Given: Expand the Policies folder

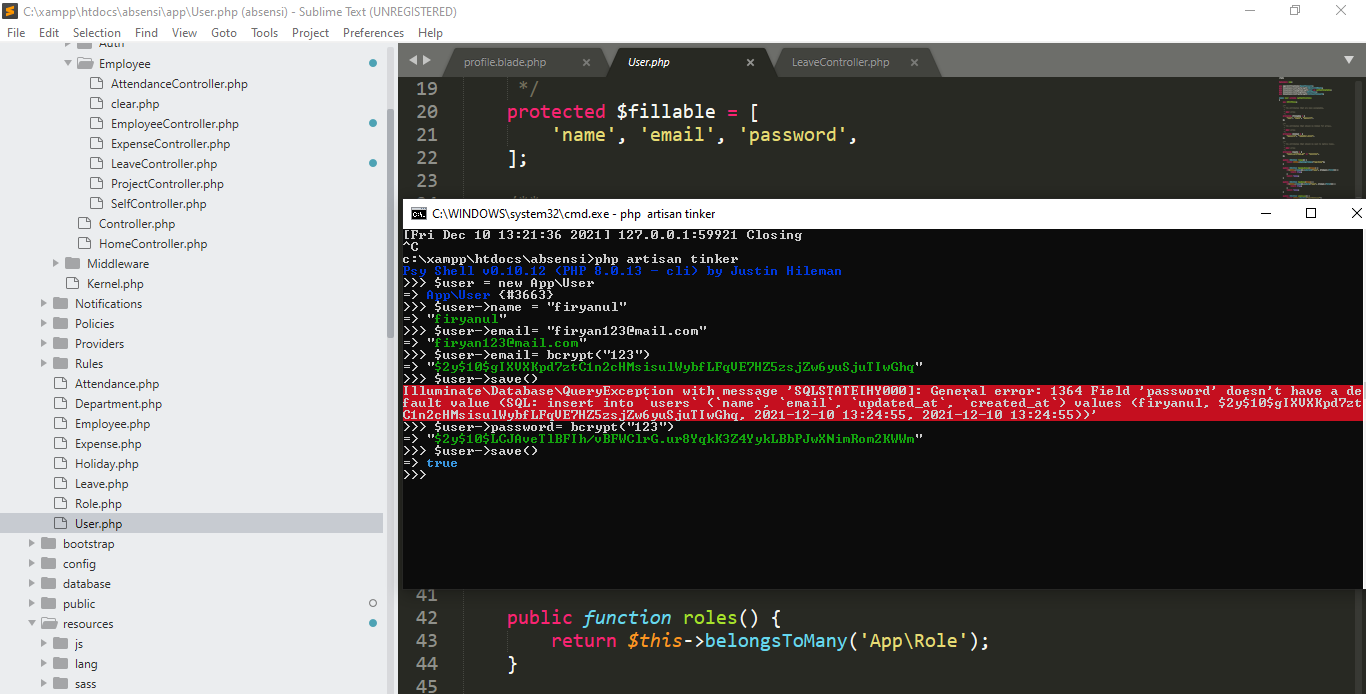Looking at the screenshot, I should tap(45, 323).
